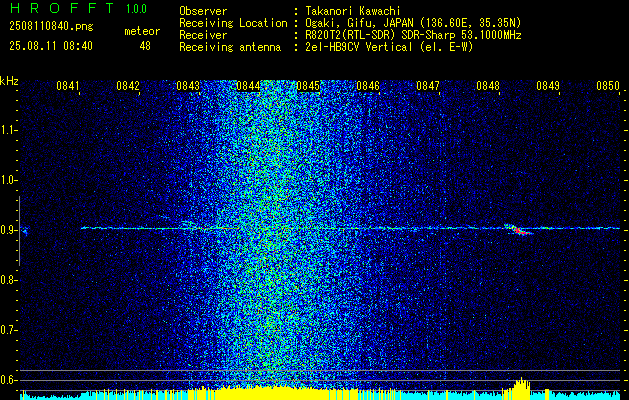
Task: Click the date 25.08.11 08:40
Action: pos(51,46)
